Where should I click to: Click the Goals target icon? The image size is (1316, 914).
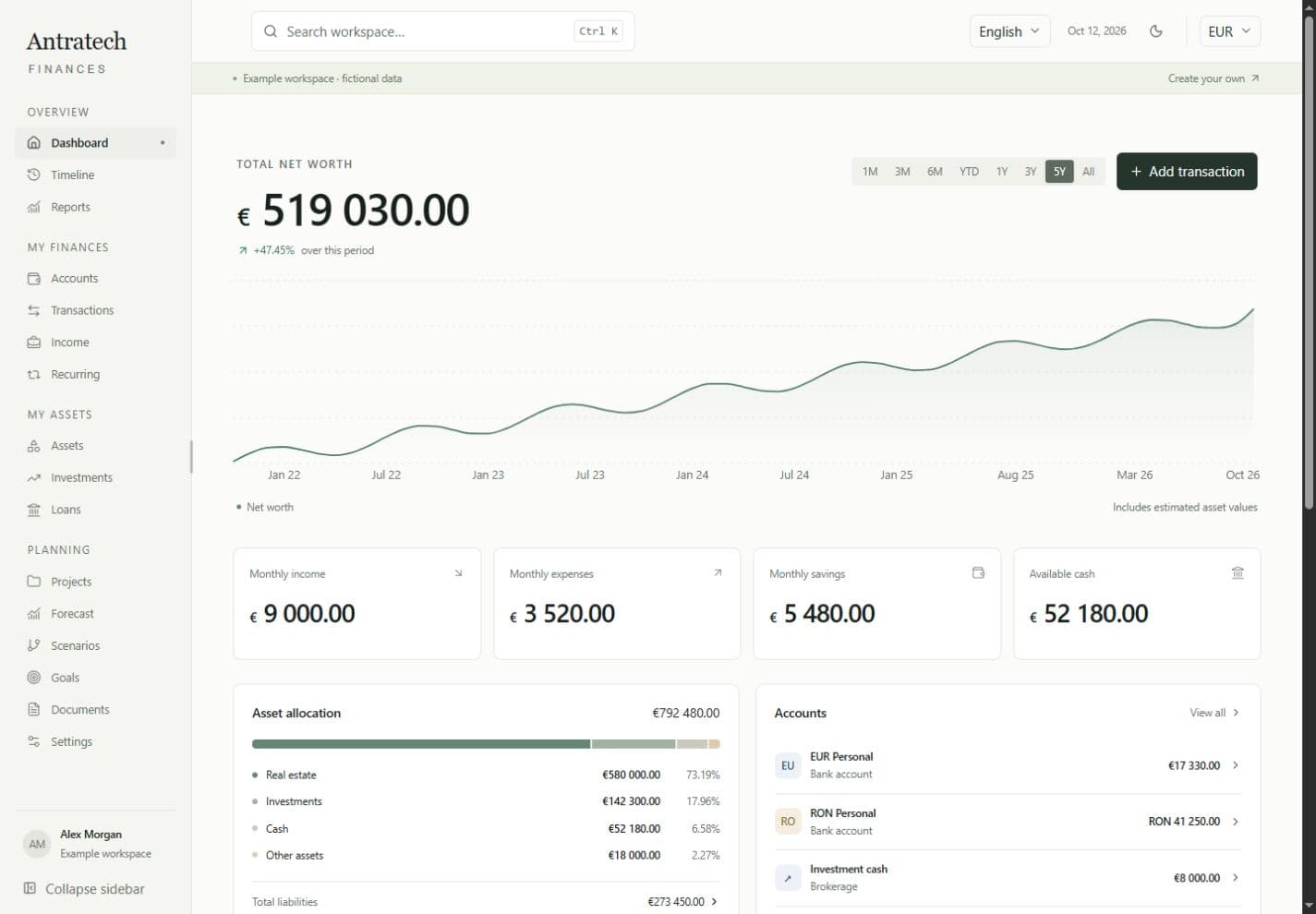[x=34, y=678]
